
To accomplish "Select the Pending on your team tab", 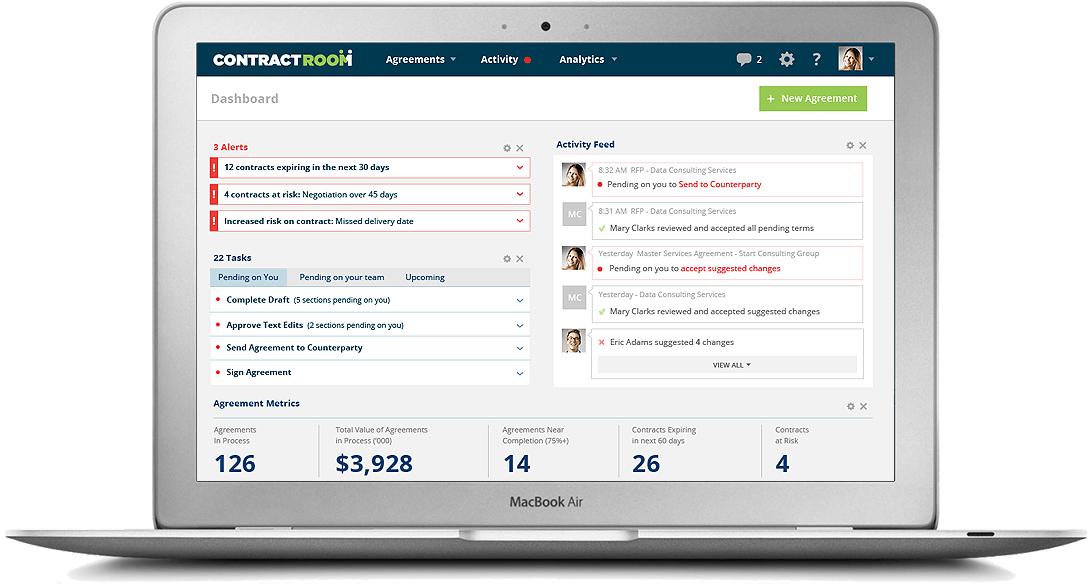I will point(342,277).
